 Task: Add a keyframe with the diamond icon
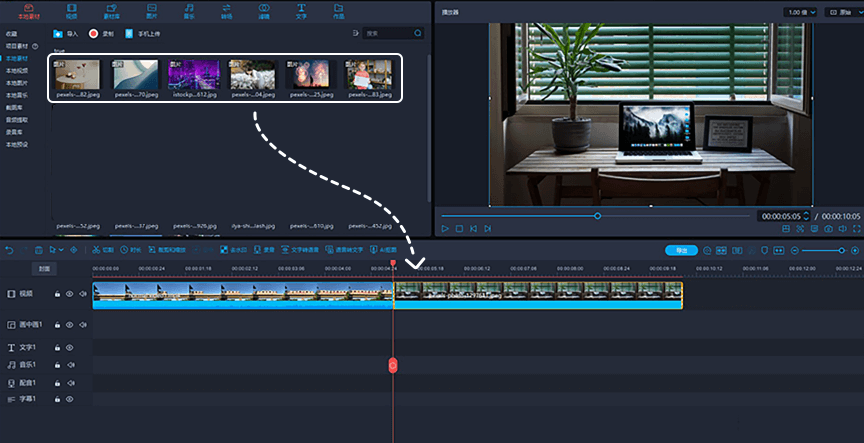point(73,250)
